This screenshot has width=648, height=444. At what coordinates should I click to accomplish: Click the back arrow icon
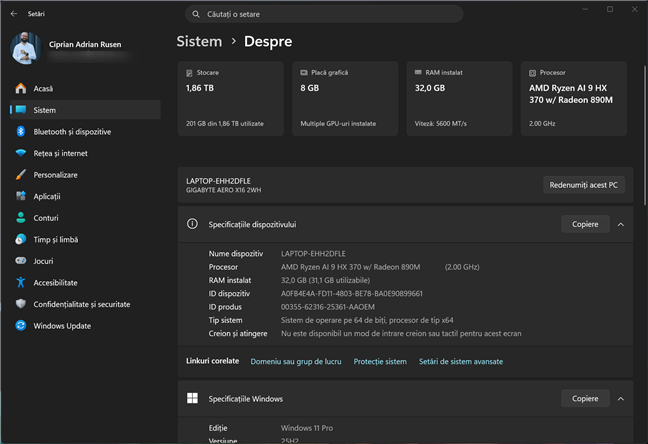click(x=14, y=14)
